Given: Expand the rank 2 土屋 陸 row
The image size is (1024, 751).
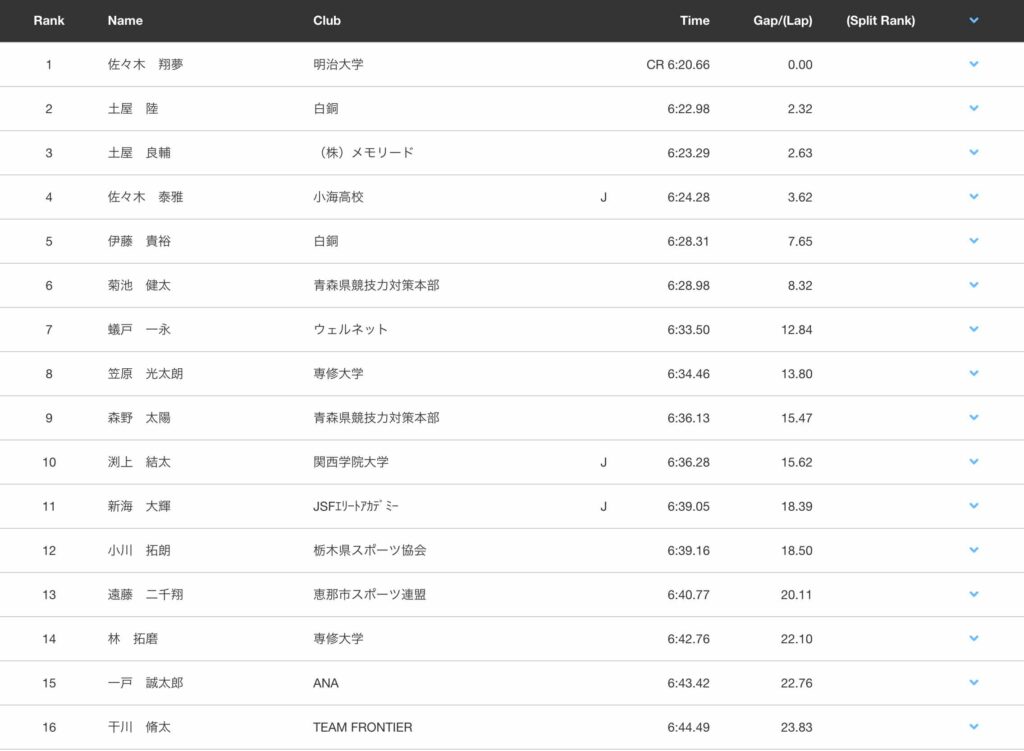Looking at the screenshot, I should point(973,108).
